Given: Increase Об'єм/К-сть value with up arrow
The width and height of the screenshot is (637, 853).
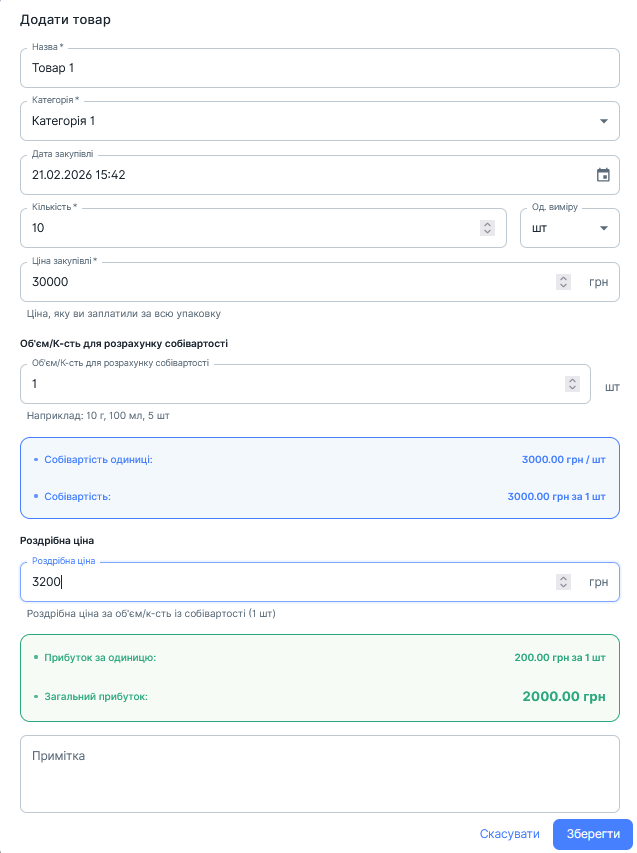Looking at the screenshot, I should click(572, 380).
